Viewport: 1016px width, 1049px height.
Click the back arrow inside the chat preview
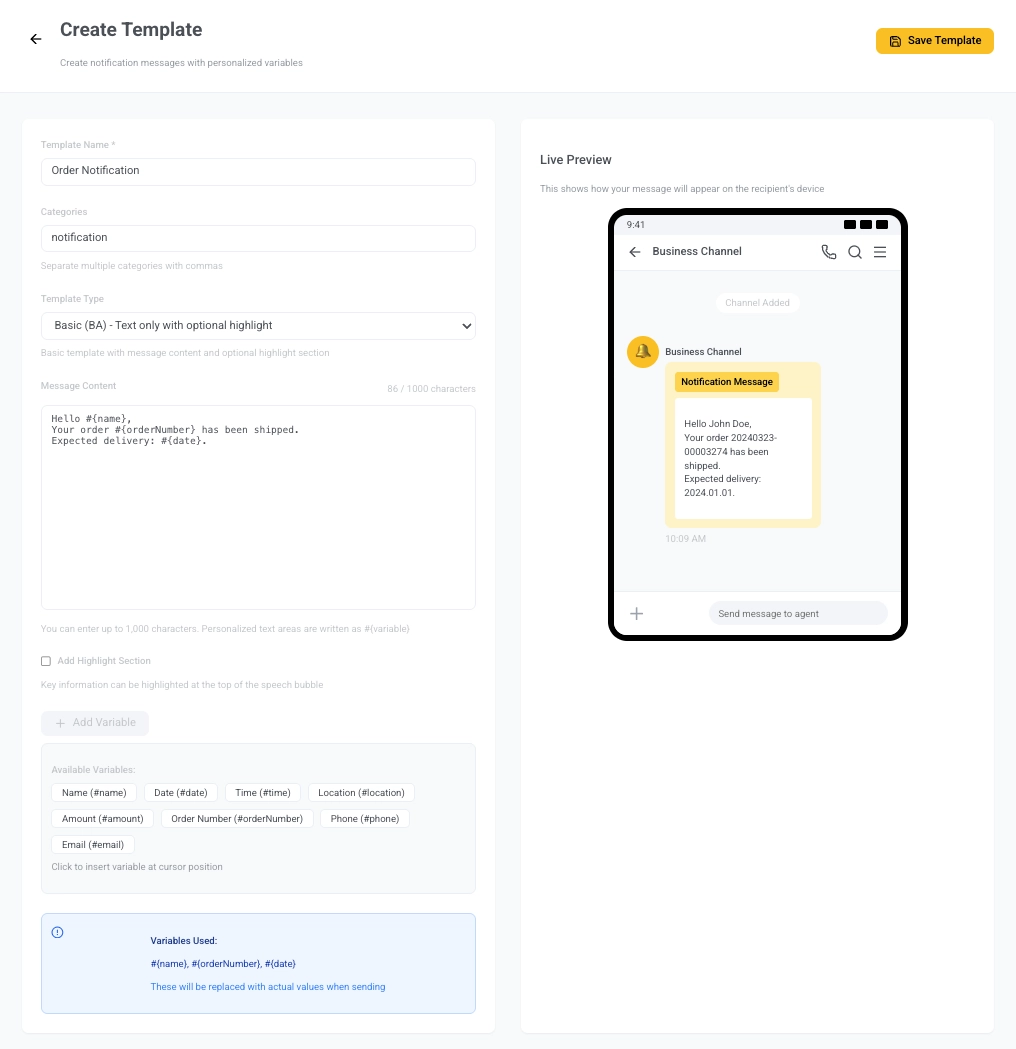(635, 252)
